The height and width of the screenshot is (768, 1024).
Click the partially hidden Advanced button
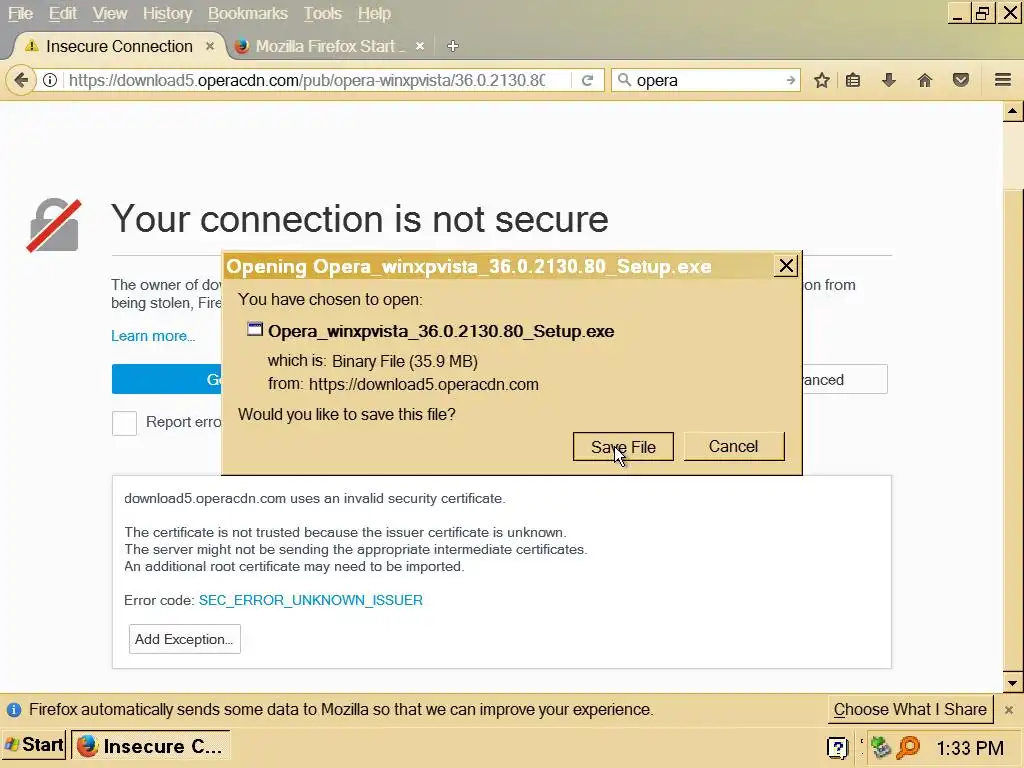[844, 379]
